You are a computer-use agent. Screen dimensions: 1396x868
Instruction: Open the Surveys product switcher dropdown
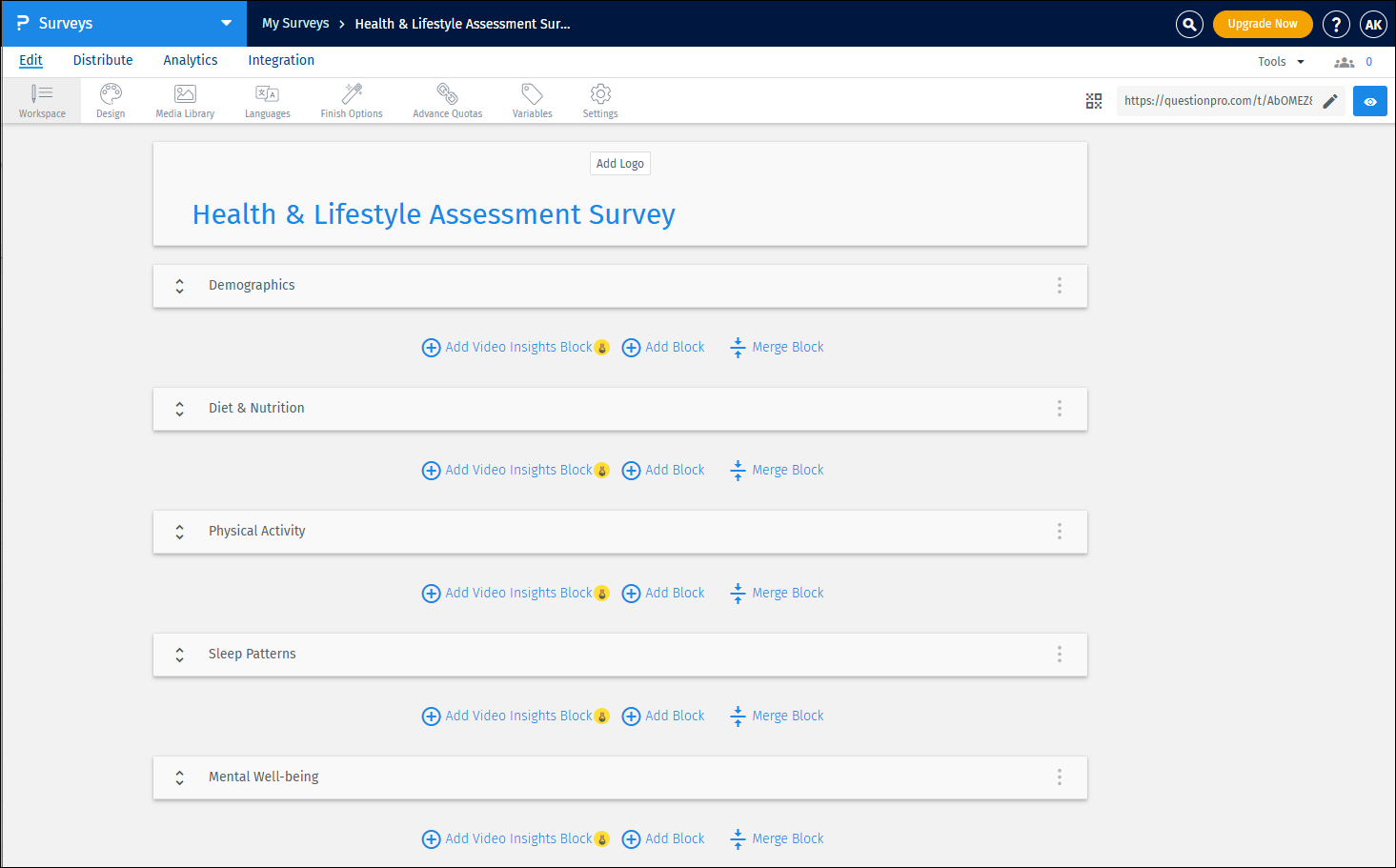(x=226, y=23)
